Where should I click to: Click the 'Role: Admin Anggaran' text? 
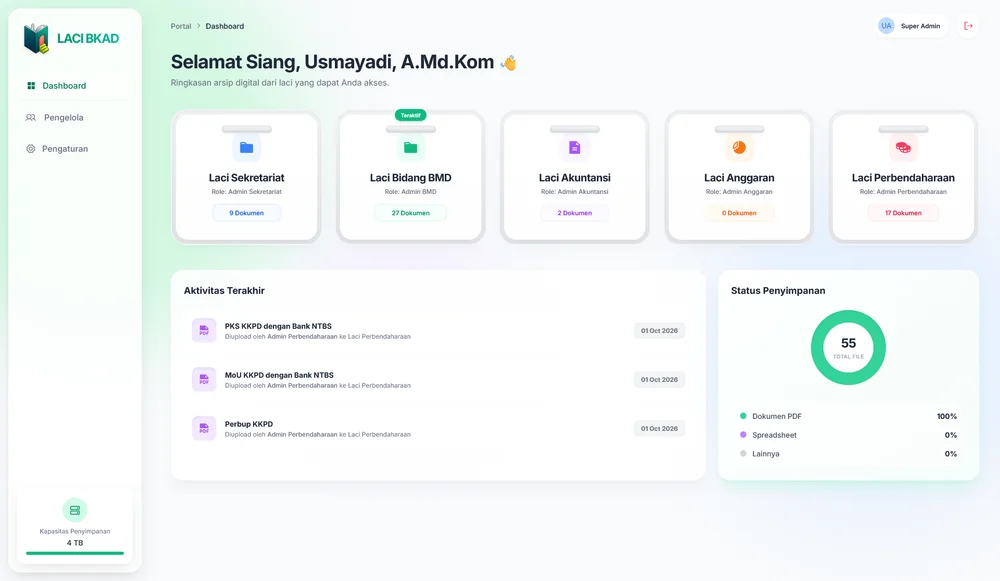739,192
